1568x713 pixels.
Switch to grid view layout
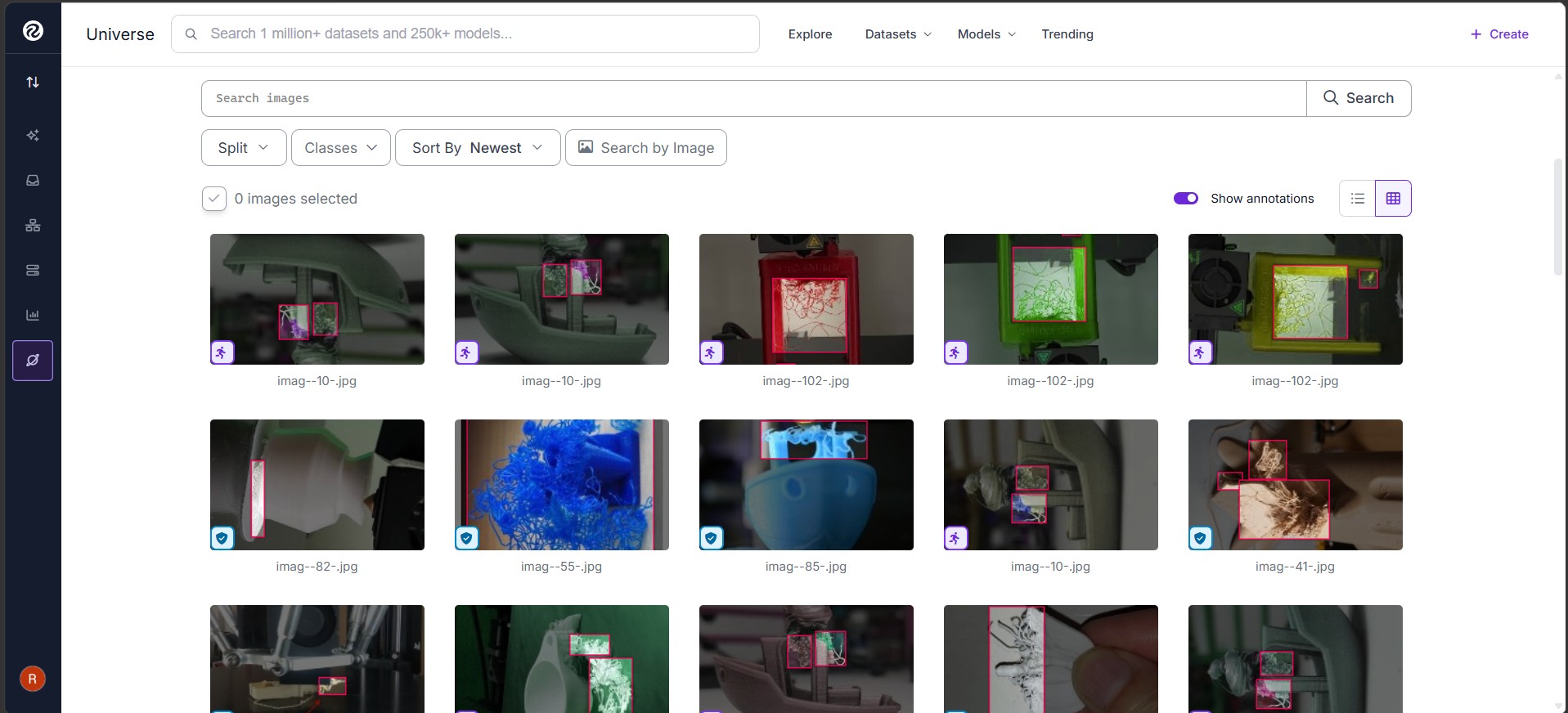1393,199
